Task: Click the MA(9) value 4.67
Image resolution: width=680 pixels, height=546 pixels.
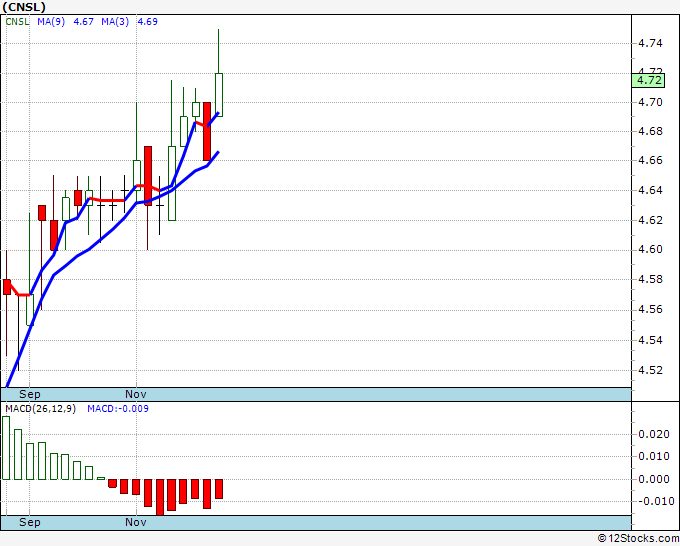Action: [83, 22]
